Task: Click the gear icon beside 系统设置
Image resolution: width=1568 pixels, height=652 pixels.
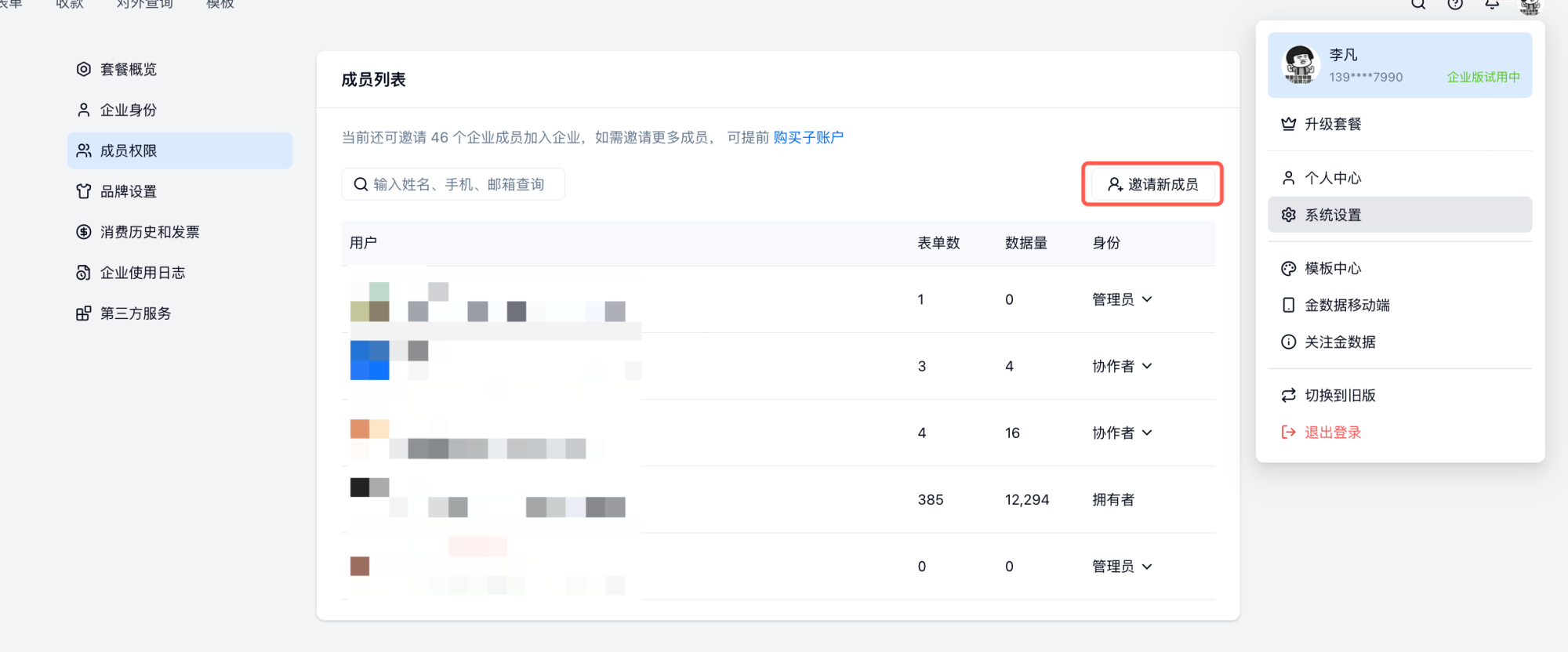Action: (1288, 215)
